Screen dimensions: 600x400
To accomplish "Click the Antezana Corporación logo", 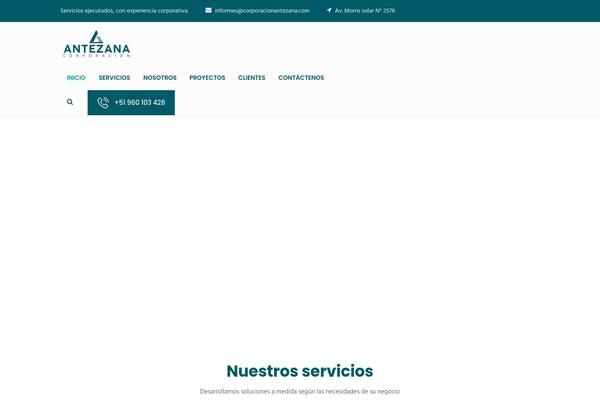I will [96, 44].
